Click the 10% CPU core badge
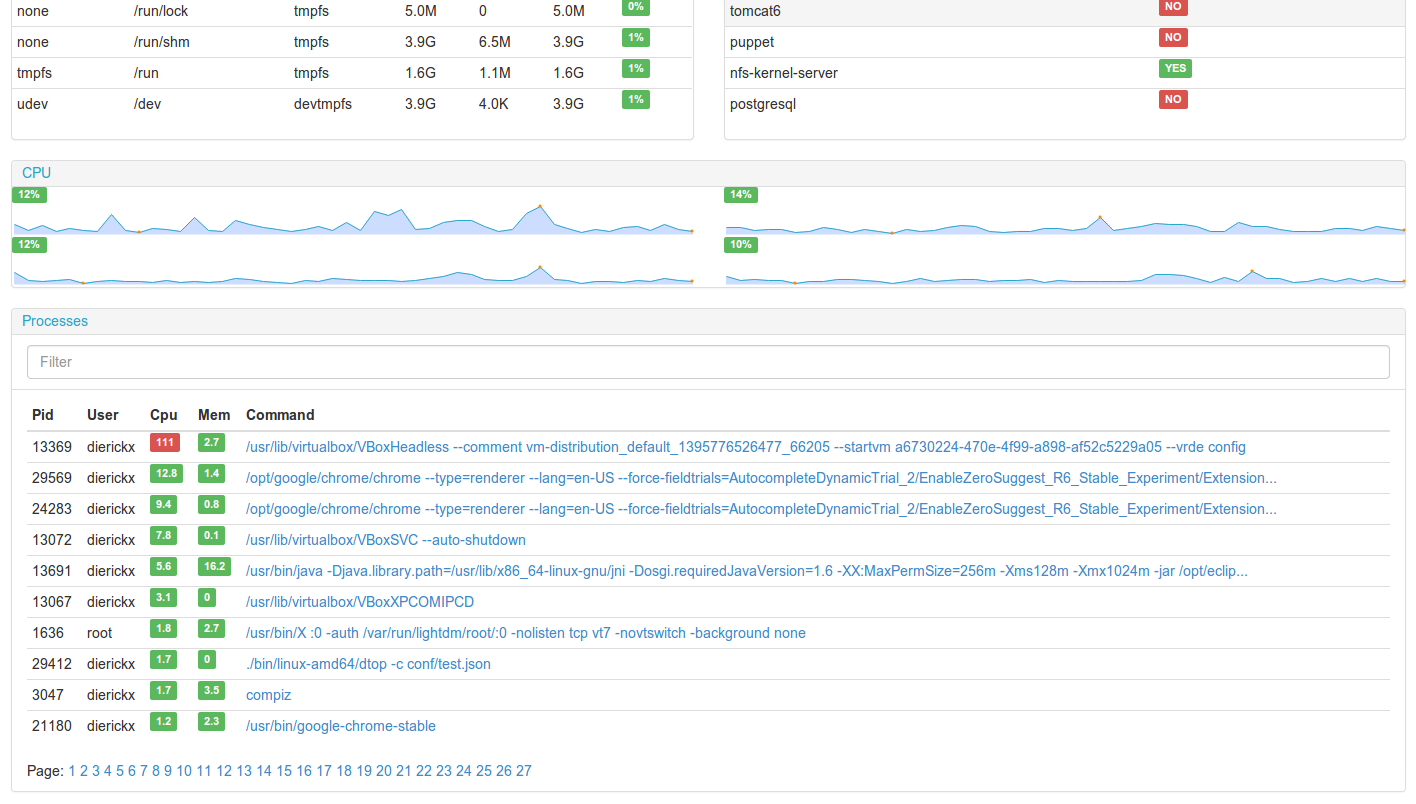The height and width of the screenshot is (804, 1416). coord(741,245)
